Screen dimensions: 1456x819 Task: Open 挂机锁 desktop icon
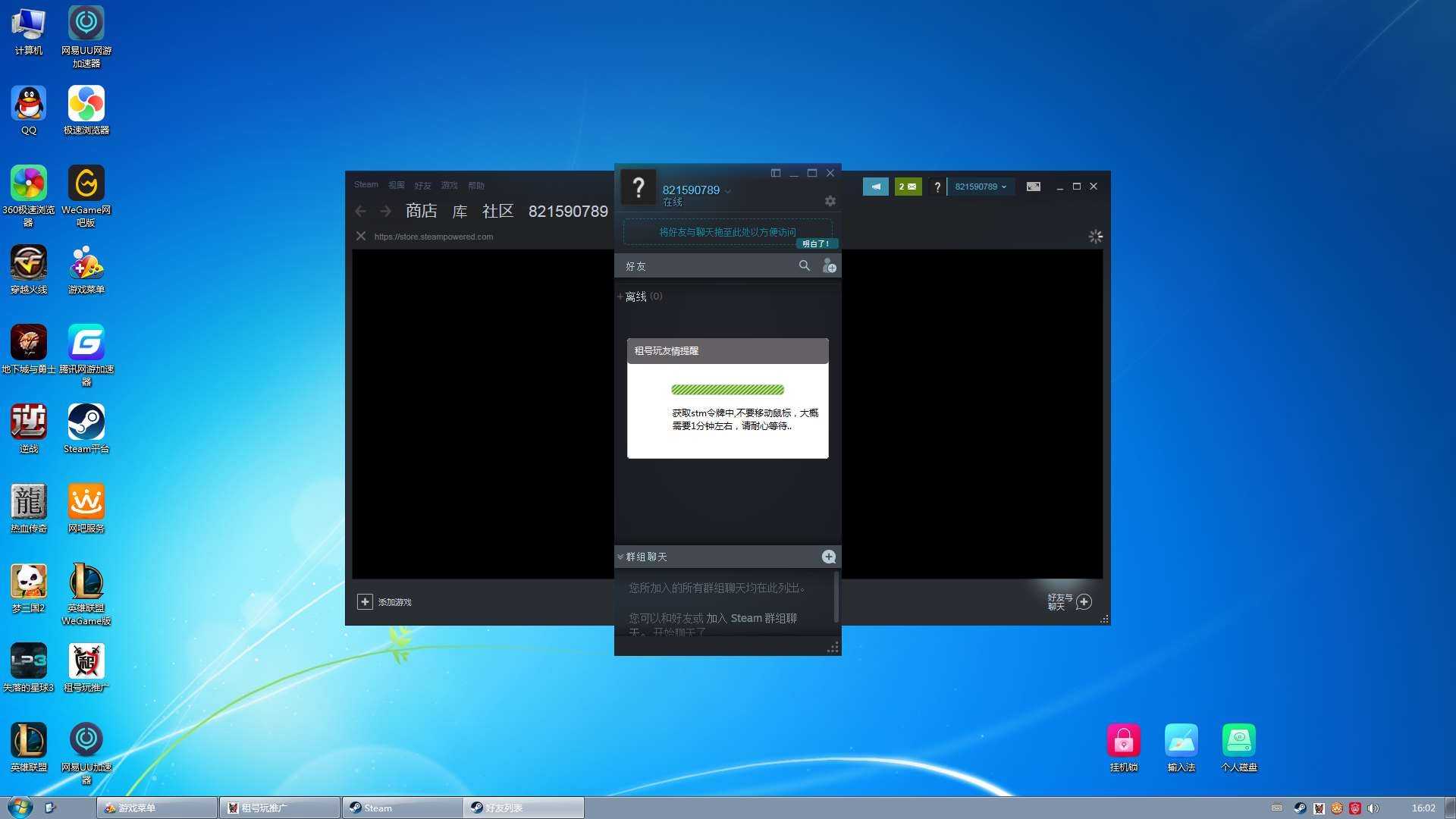1124,748
